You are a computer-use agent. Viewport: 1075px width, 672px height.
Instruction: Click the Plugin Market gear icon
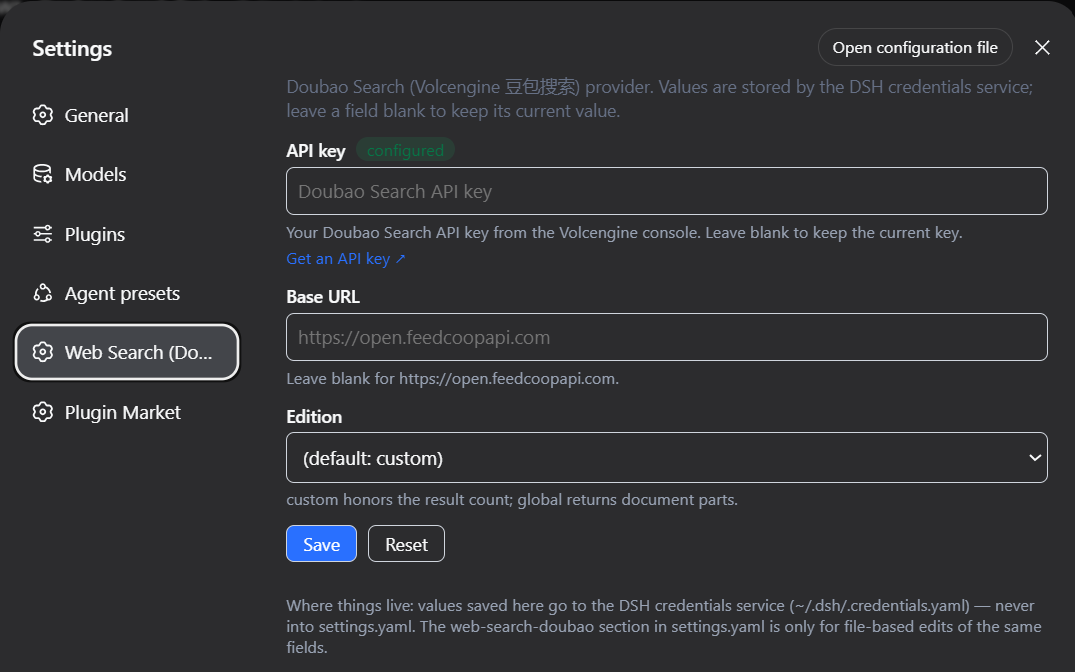pyautogui.click(x=43, y=412)
